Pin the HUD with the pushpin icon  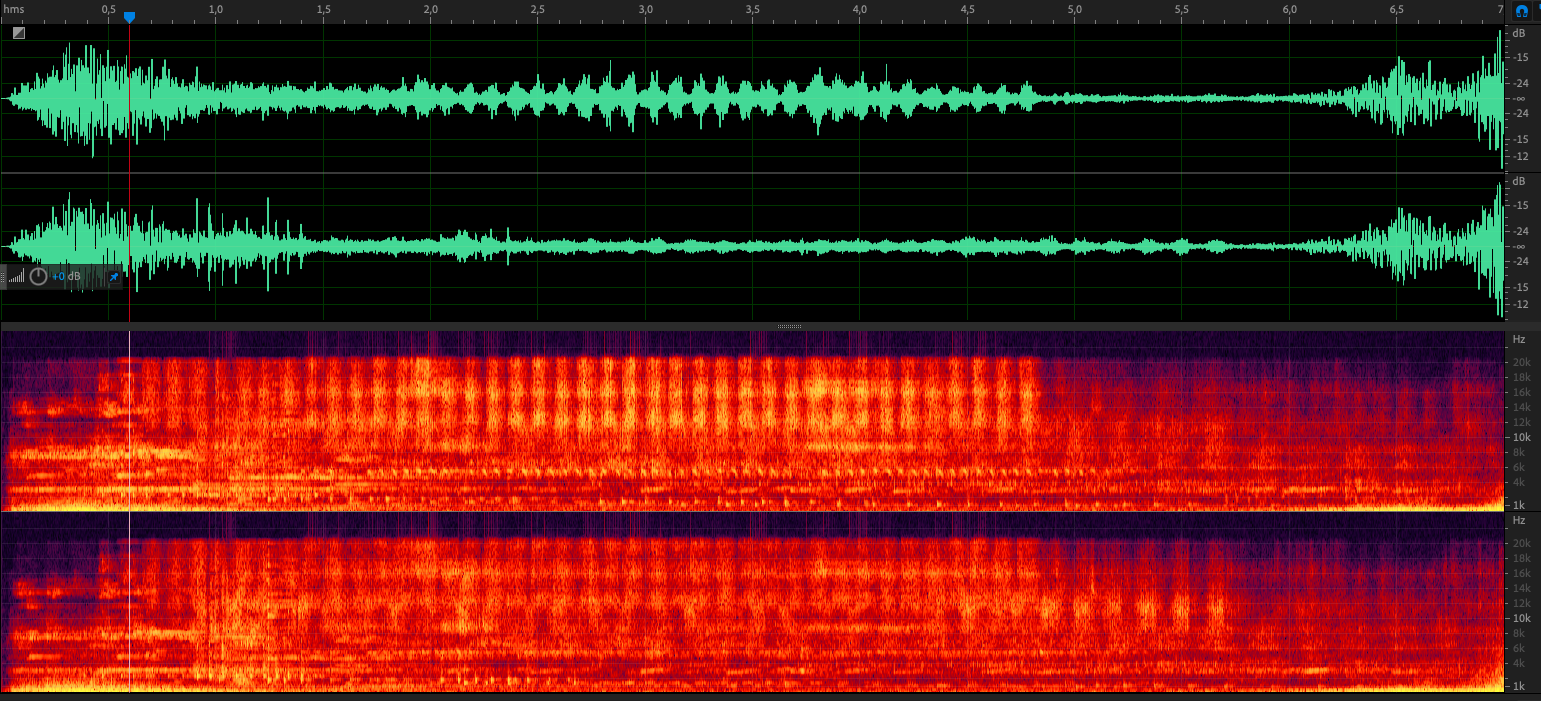[x=113, y=277]
